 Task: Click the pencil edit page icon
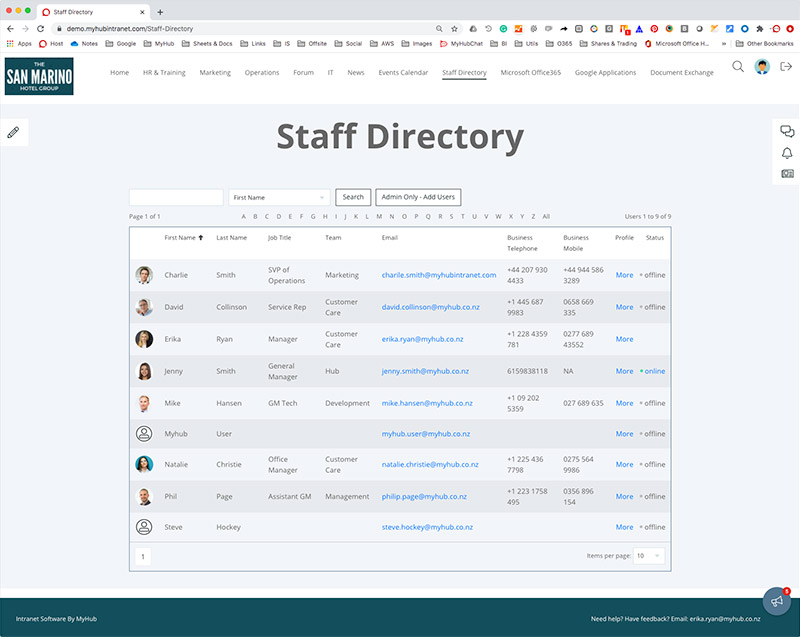coord(13,133)
